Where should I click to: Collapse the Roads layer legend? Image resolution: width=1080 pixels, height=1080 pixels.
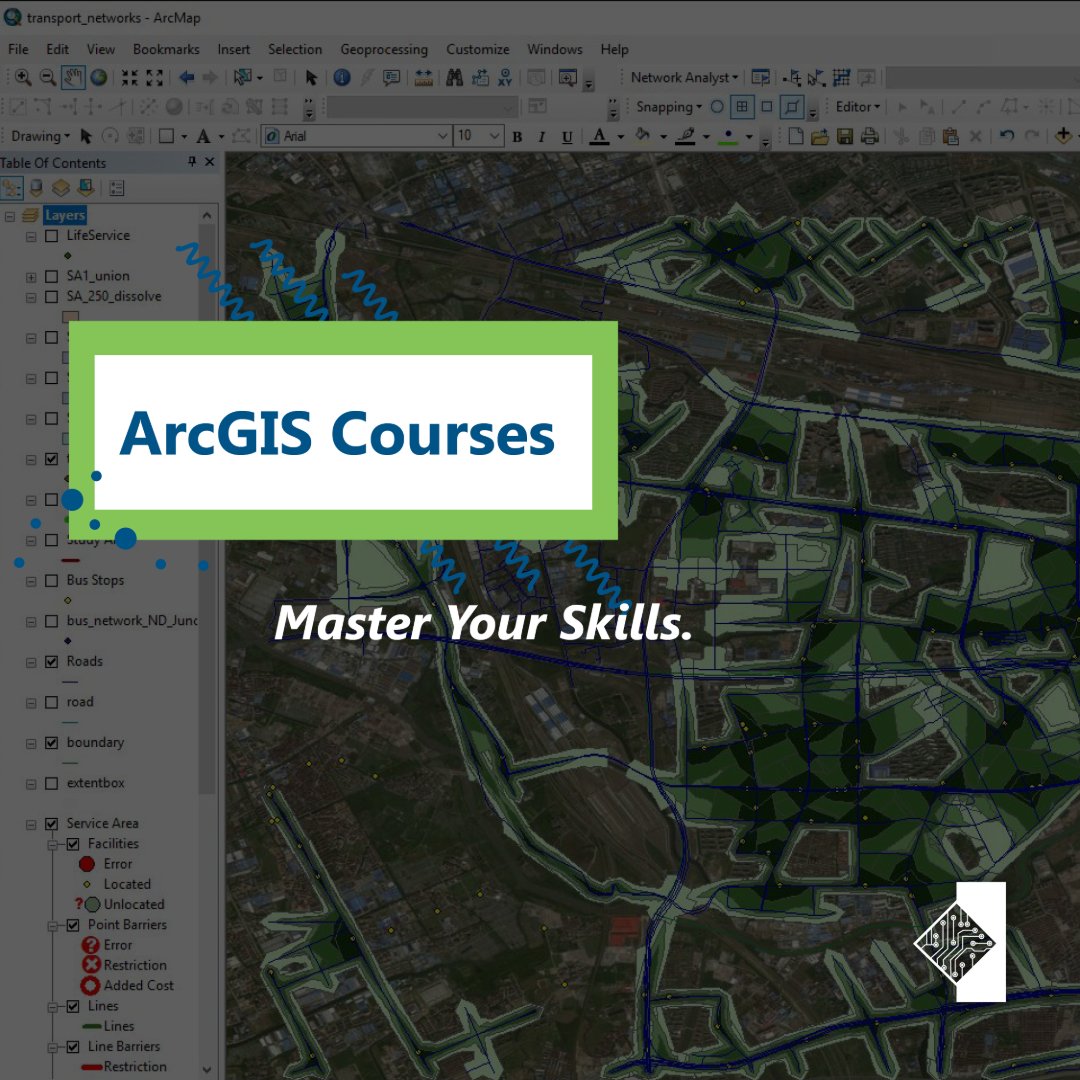pyautogui.click(x=31, y=663)
